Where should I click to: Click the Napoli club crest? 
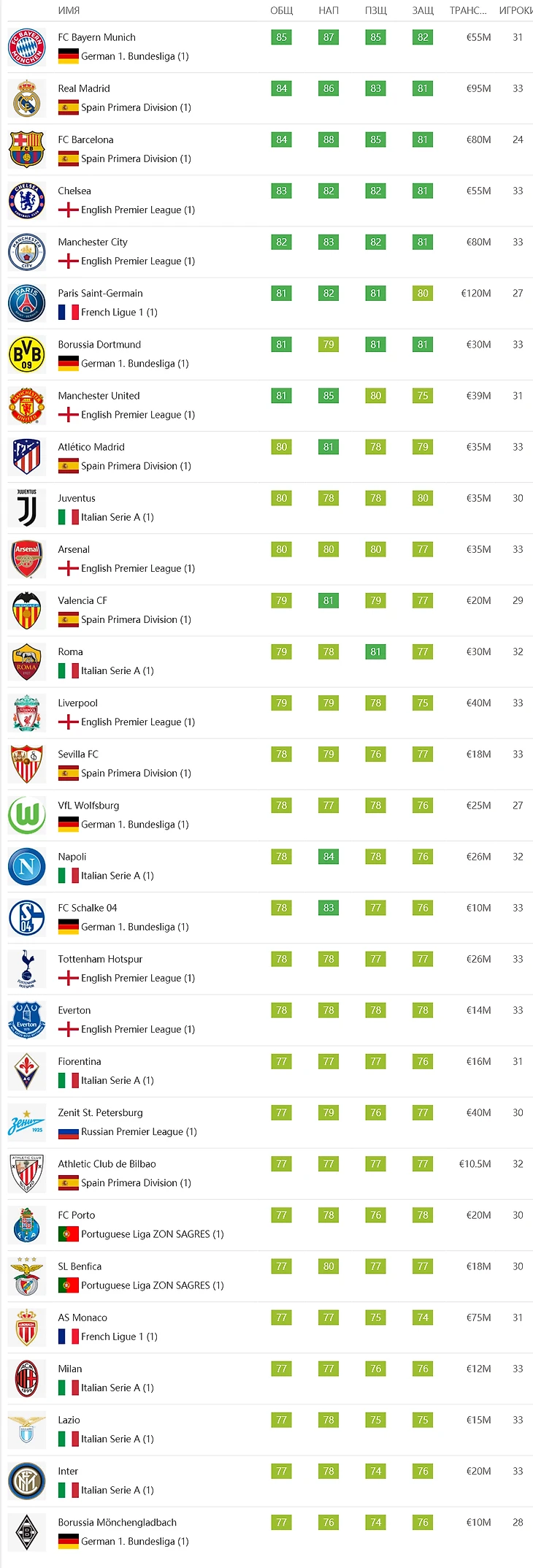tap(26, 867)
